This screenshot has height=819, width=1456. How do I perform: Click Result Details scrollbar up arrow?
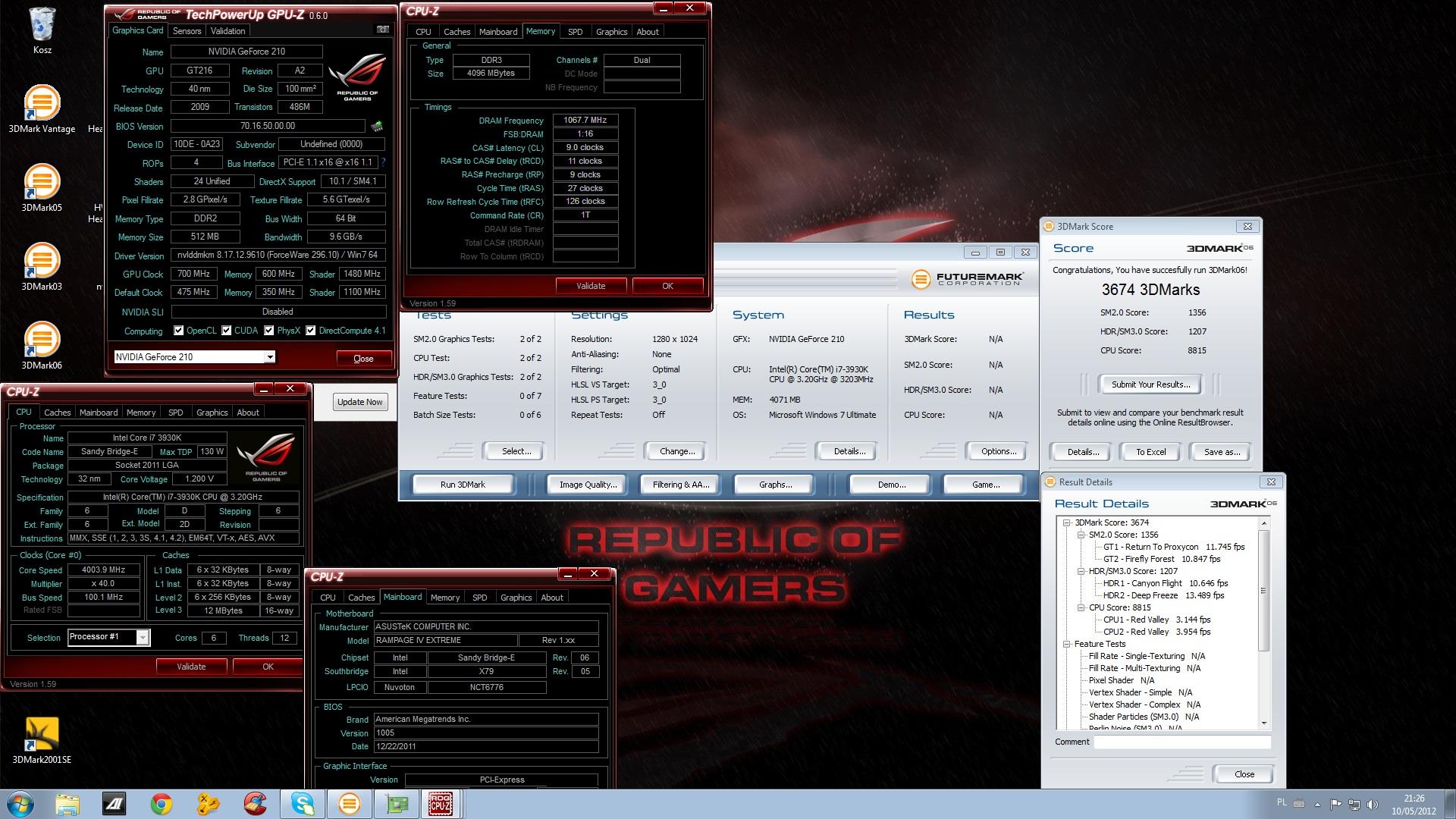1263,523
